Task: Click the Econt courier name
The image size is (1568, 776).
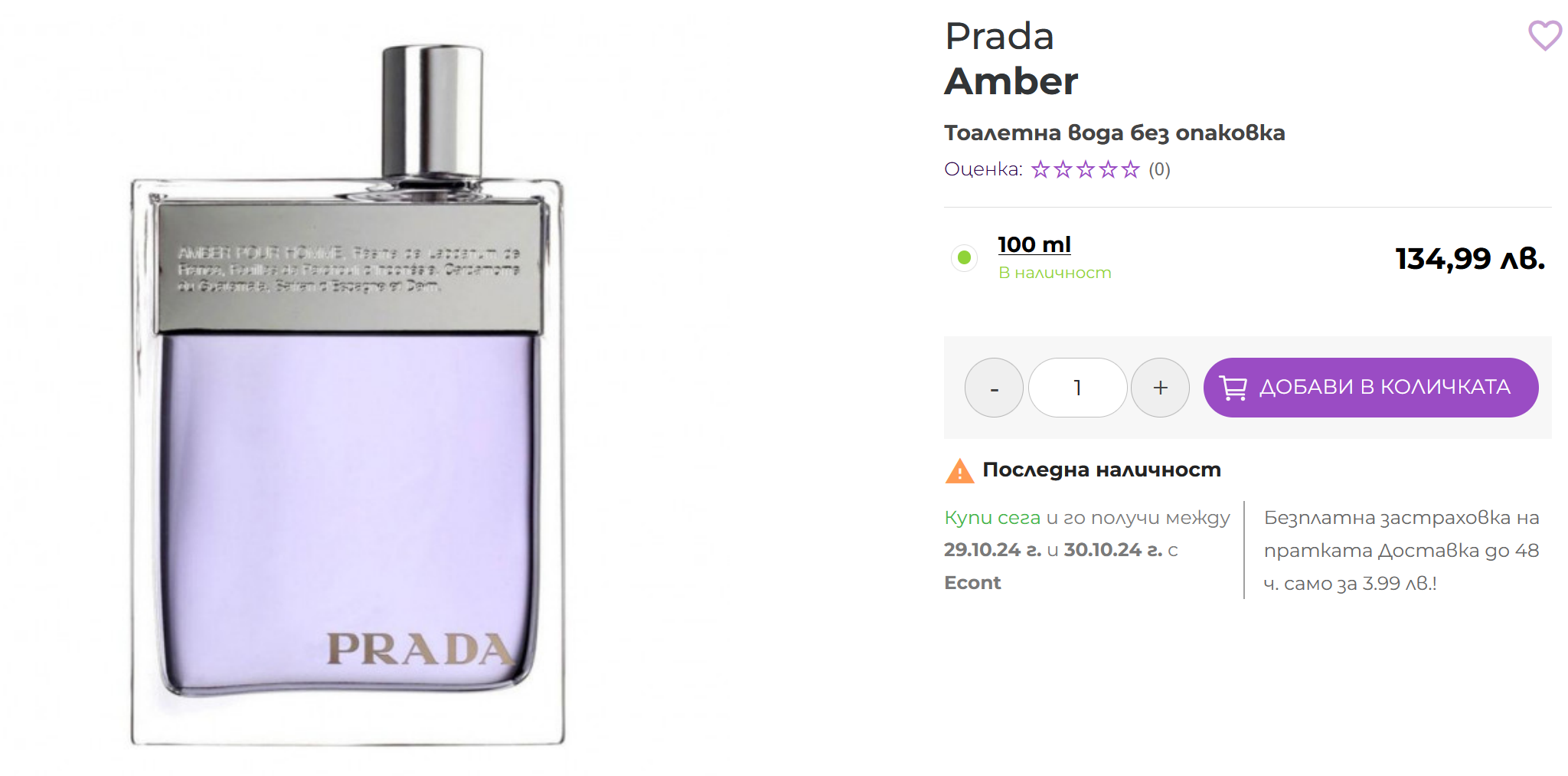Action: (972, 583)
